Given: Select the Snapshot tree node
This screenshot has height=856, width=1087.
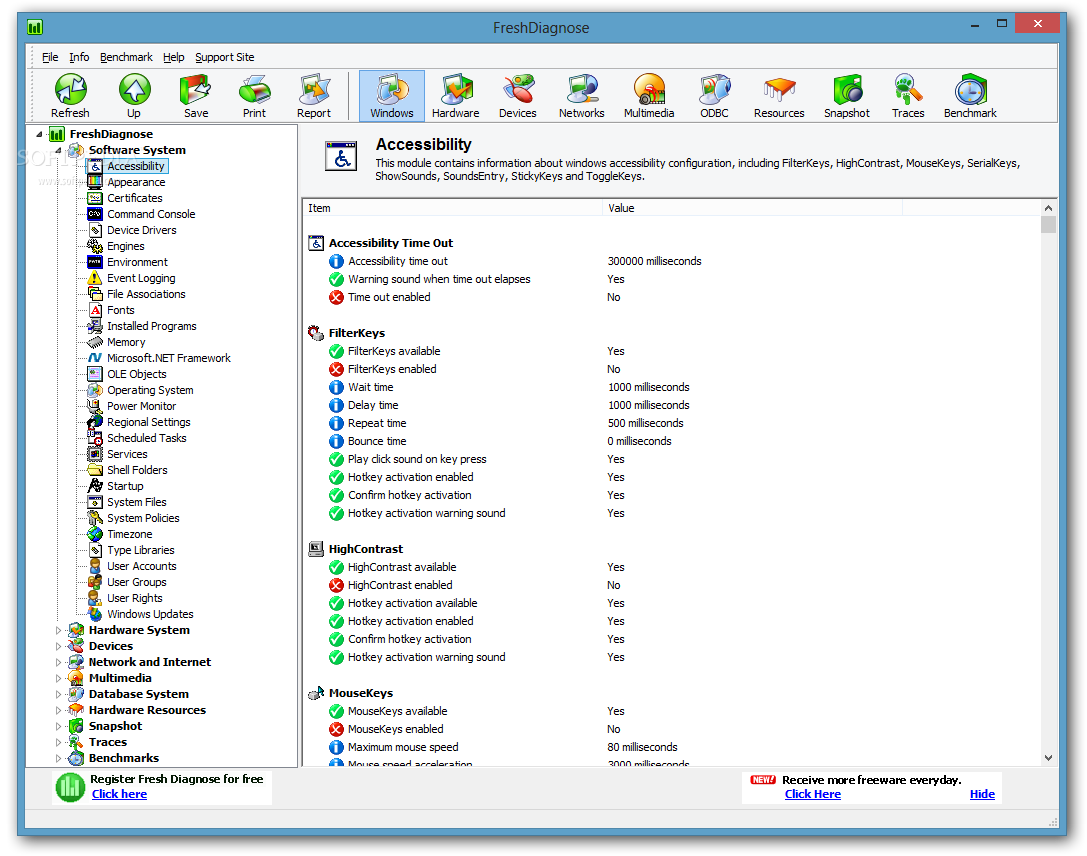Looking at the screenshot, I should coord(115,726).
